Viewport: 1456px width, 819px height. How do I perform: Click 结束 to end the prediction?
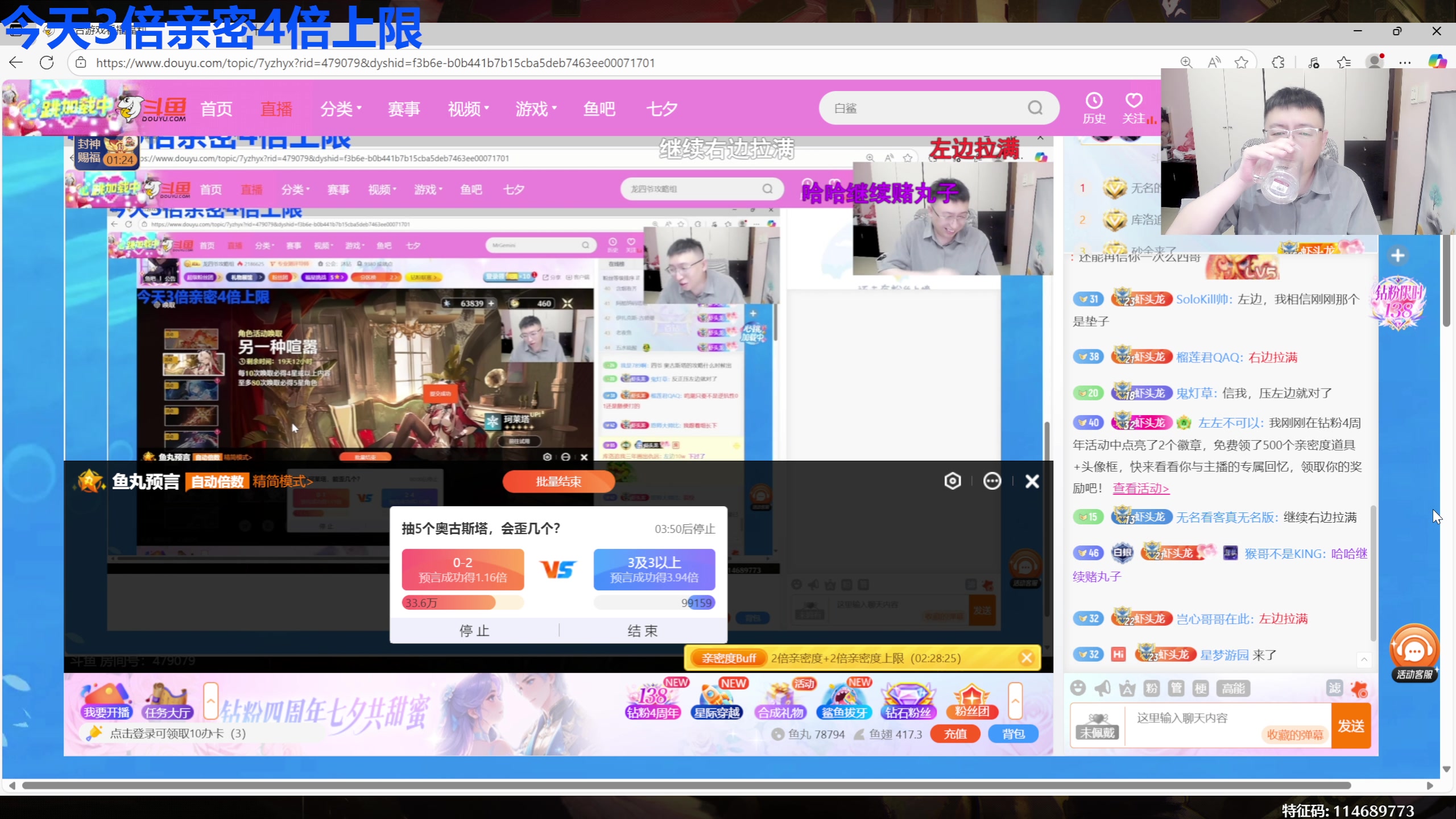(x=643, y=630)
